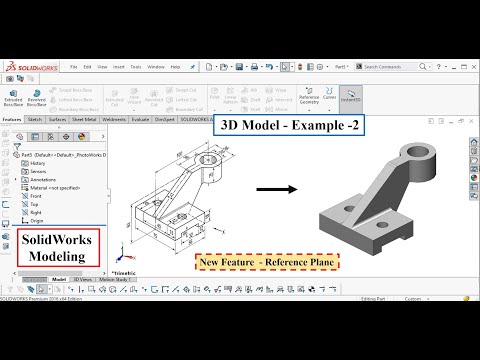Open the PropertyManager tab

click(35, 136)
